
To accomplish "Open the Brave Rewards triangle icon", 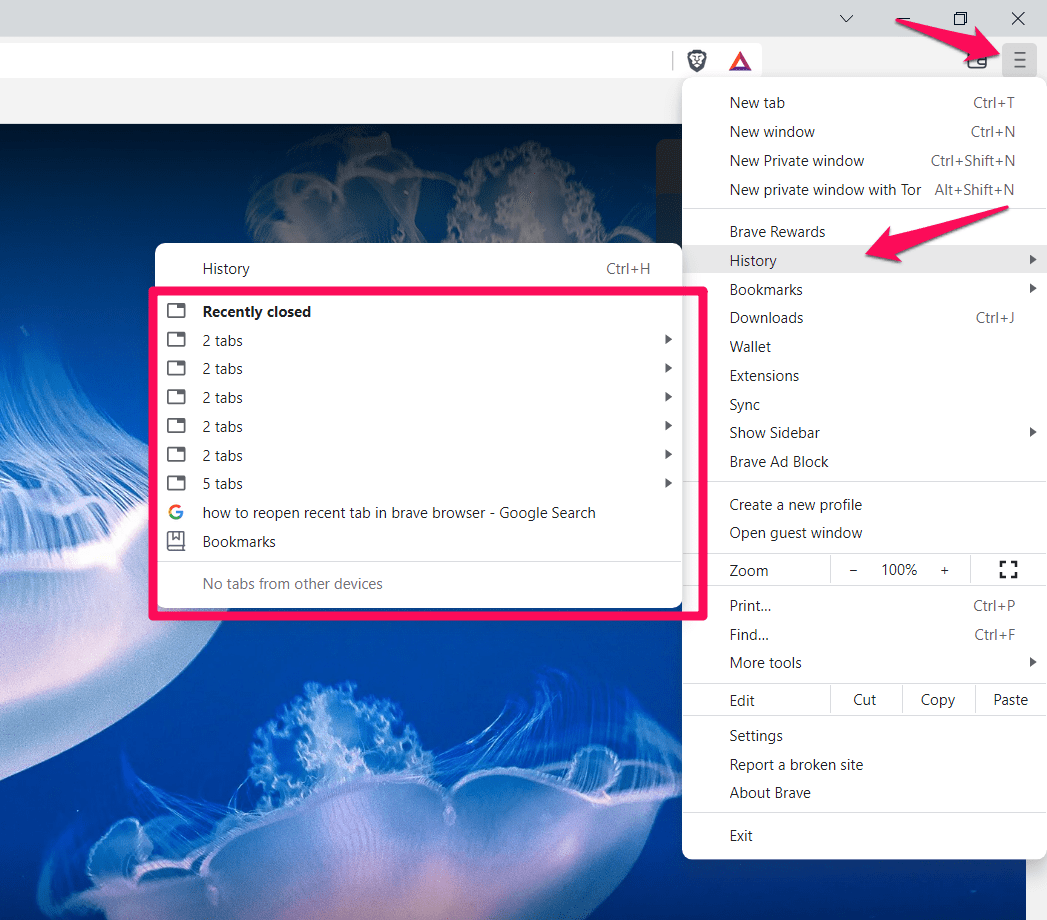I will [739, 61].
